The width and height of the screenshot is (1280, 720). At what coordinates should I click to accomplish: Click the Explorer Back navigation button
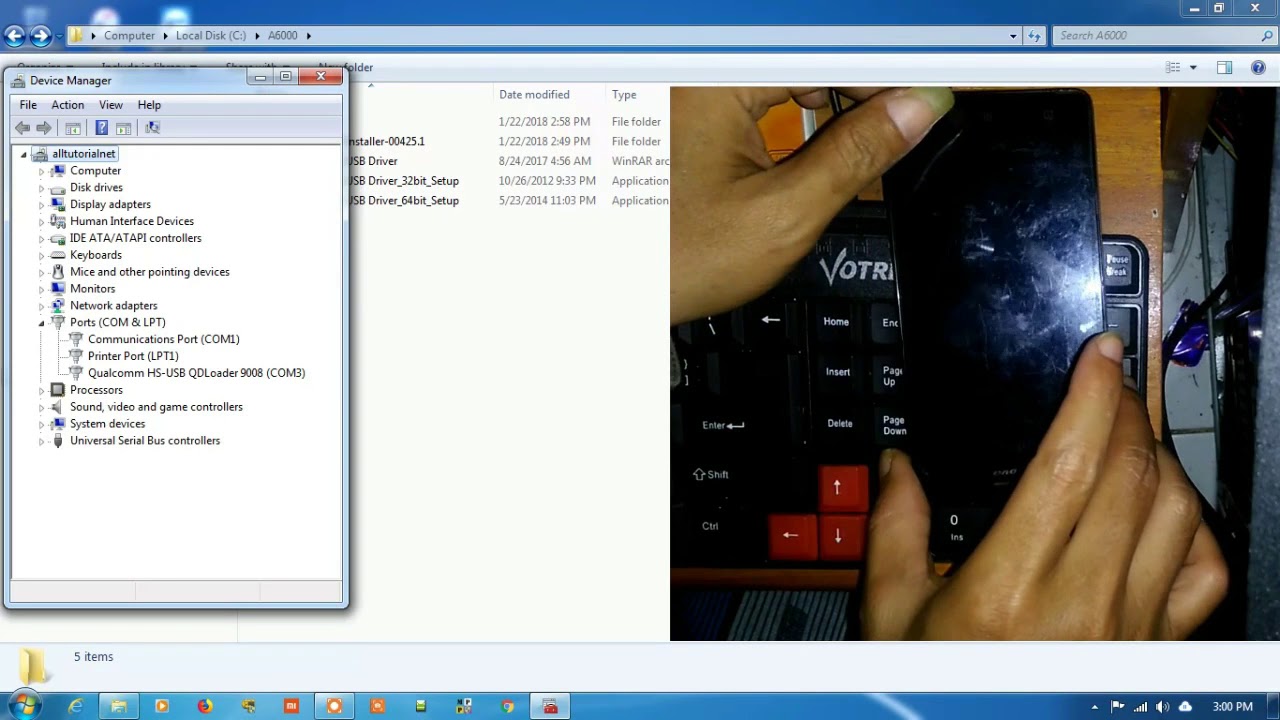click(x=14, y=36)
